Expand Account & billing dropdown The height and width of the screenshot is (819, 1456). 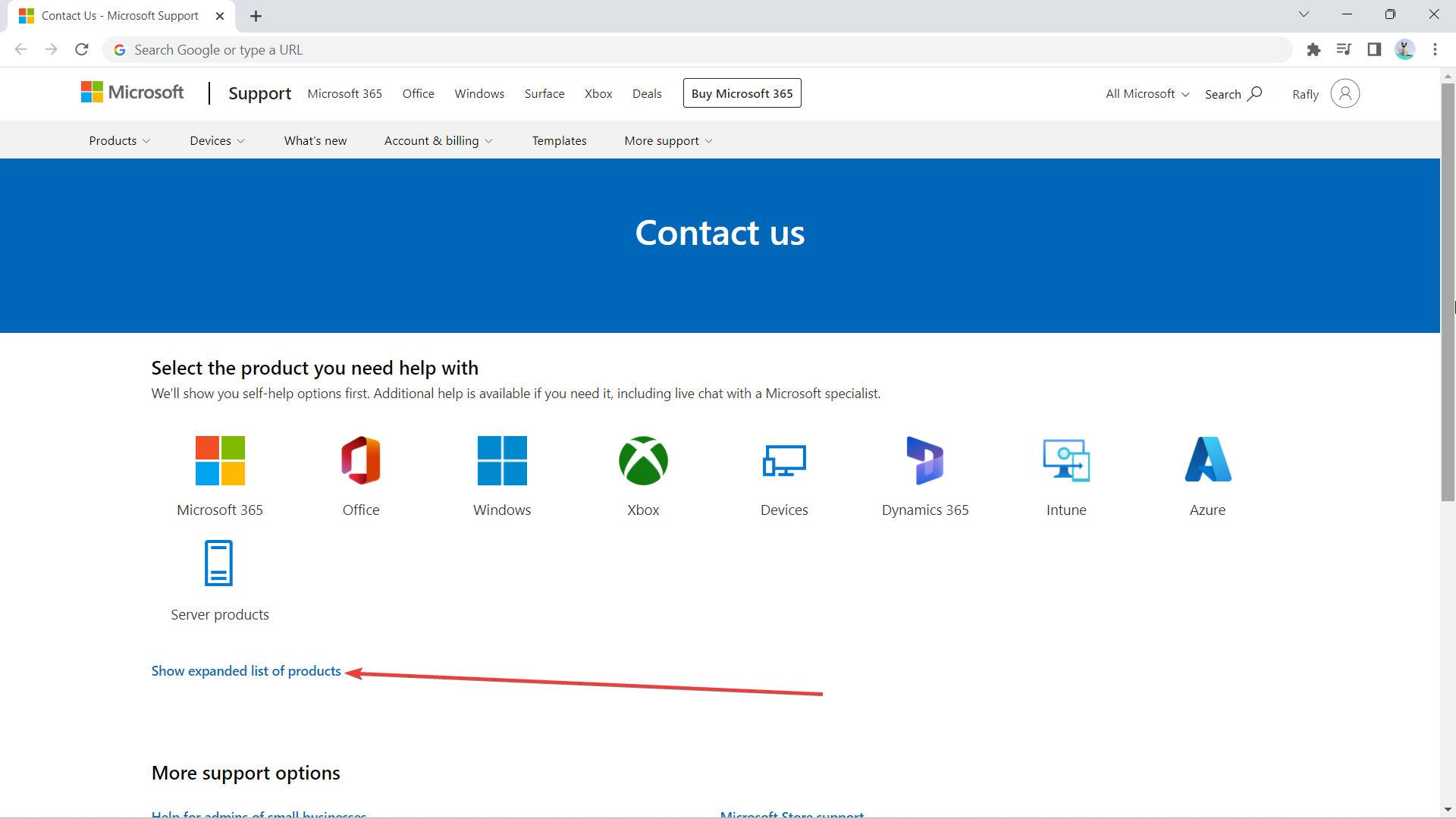(x=438, y=141)
